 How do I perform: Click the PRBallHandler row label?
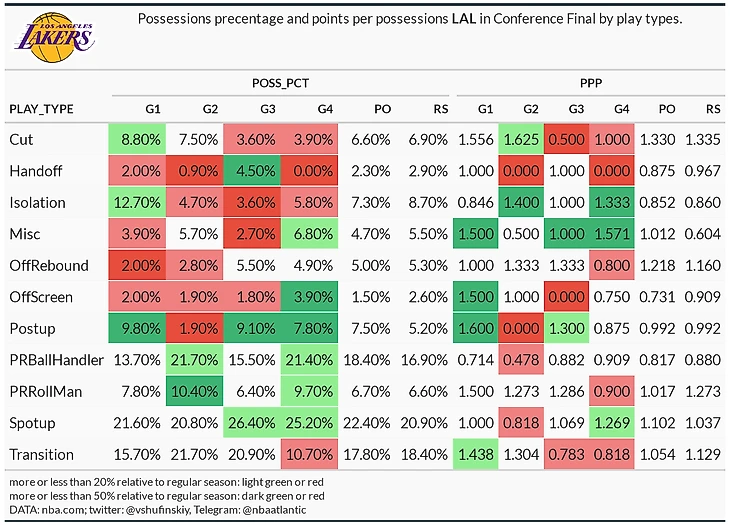[x=56, y=360]
